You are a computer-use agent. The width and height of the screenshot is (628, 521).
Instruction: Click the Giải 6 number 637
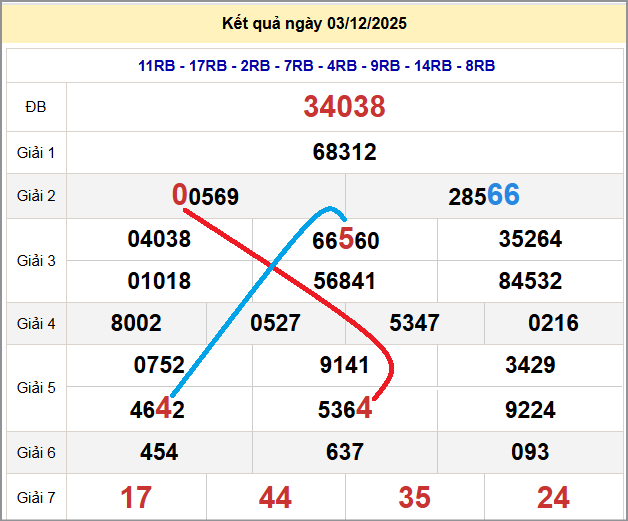coord(345,453)
